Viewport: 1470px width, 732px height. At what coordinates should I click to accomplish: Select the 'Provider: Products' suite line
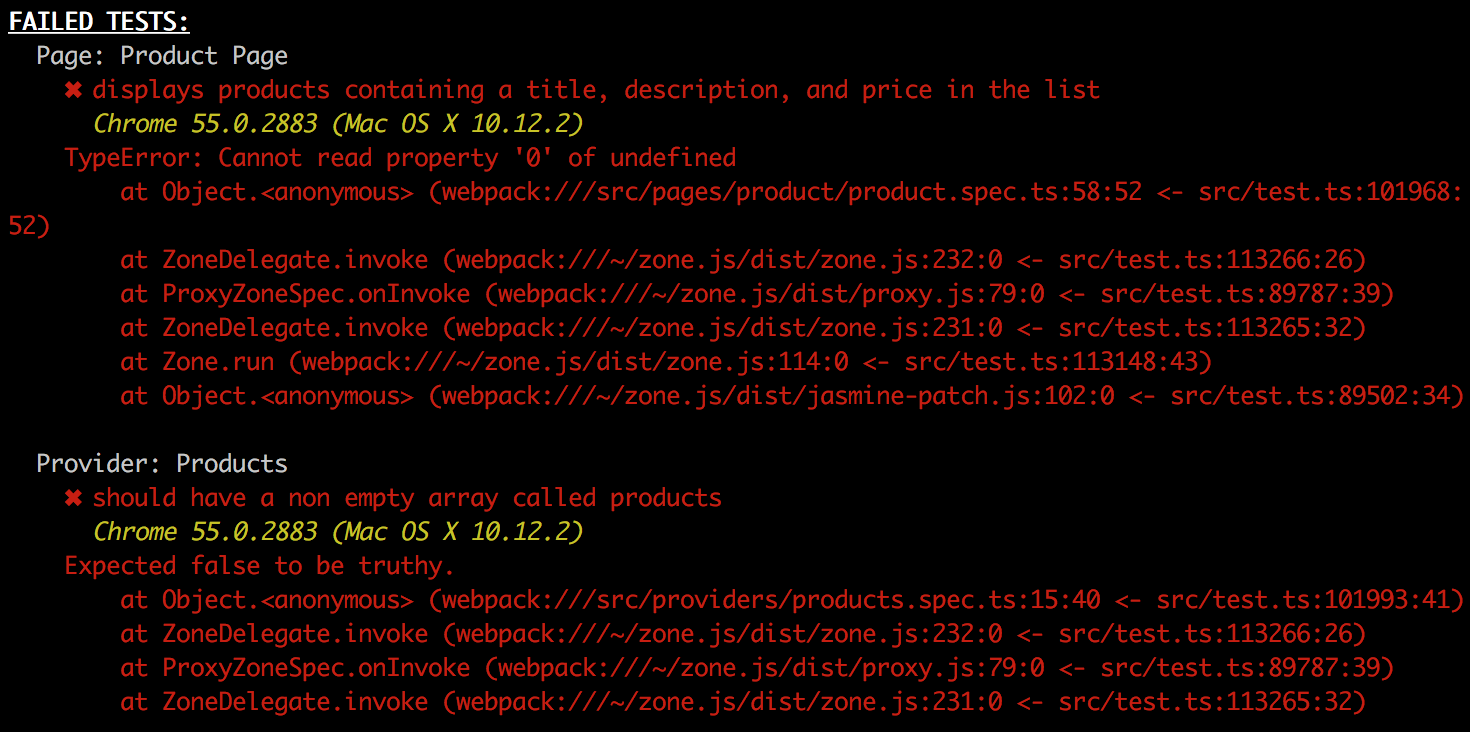point(162,464)
